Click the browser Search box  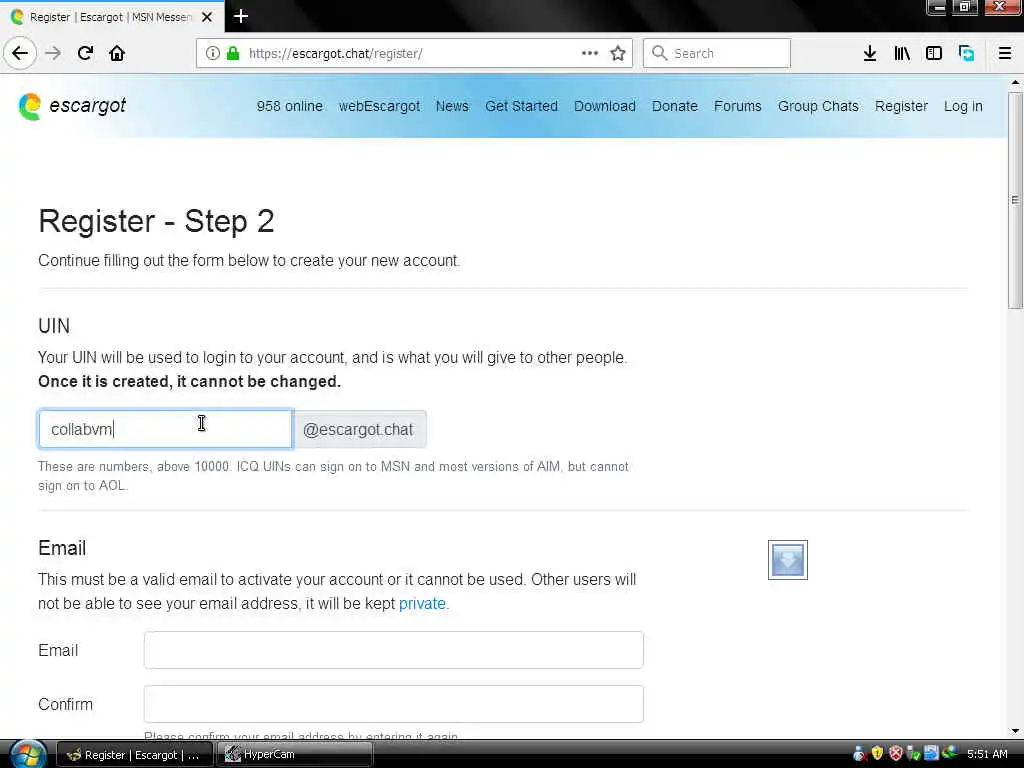pyautogui.click(x=716, y=53)
